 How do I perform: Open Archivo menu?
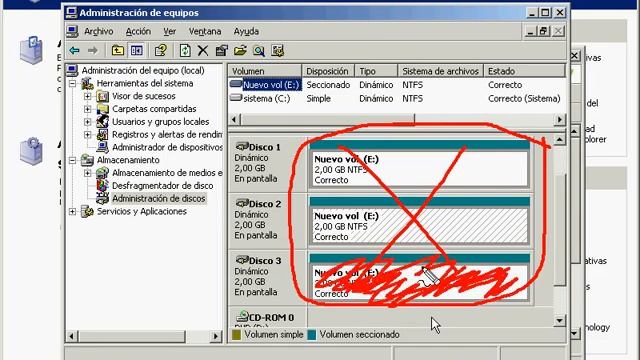coord(98,31)
